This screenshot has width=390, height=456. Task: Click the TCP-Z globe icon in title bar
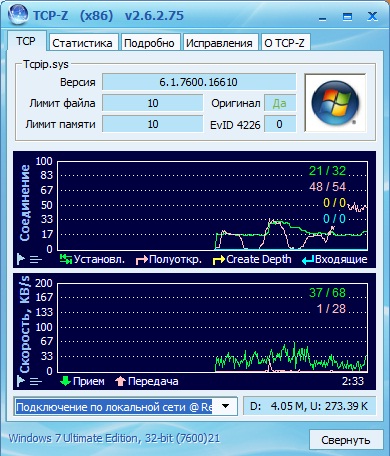pyautogui.click(x=18, y=14)
